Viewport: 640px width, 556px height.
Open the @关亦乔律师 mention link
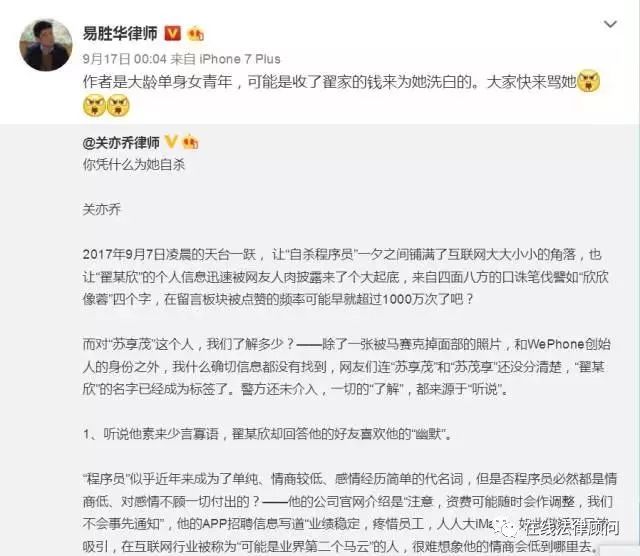tap(121, 143)
